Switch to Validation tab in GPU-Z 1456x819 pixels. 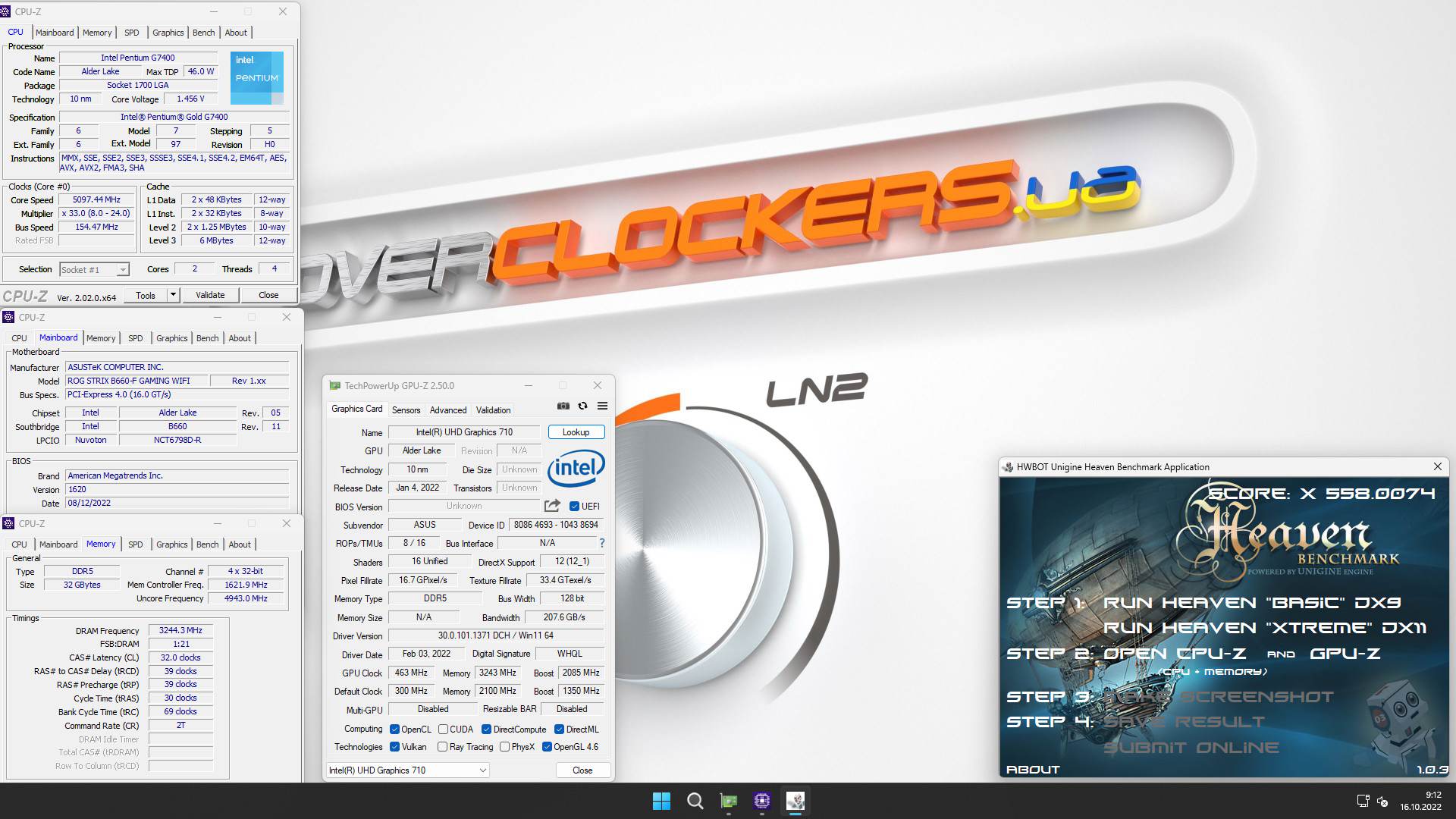point(493,409)
